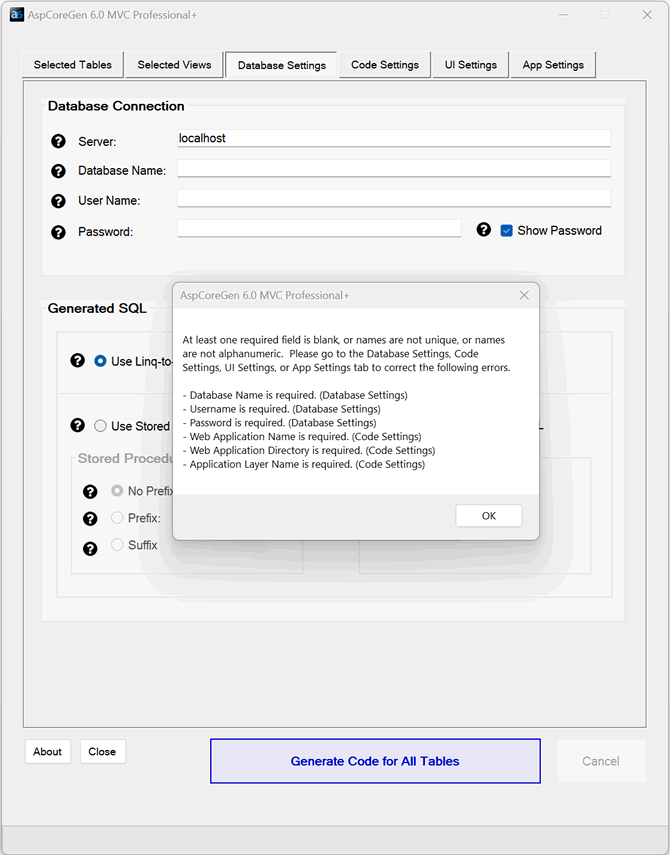Click the About button
The height and width of the screenshot is (855, 670).
tap(47, 751)
